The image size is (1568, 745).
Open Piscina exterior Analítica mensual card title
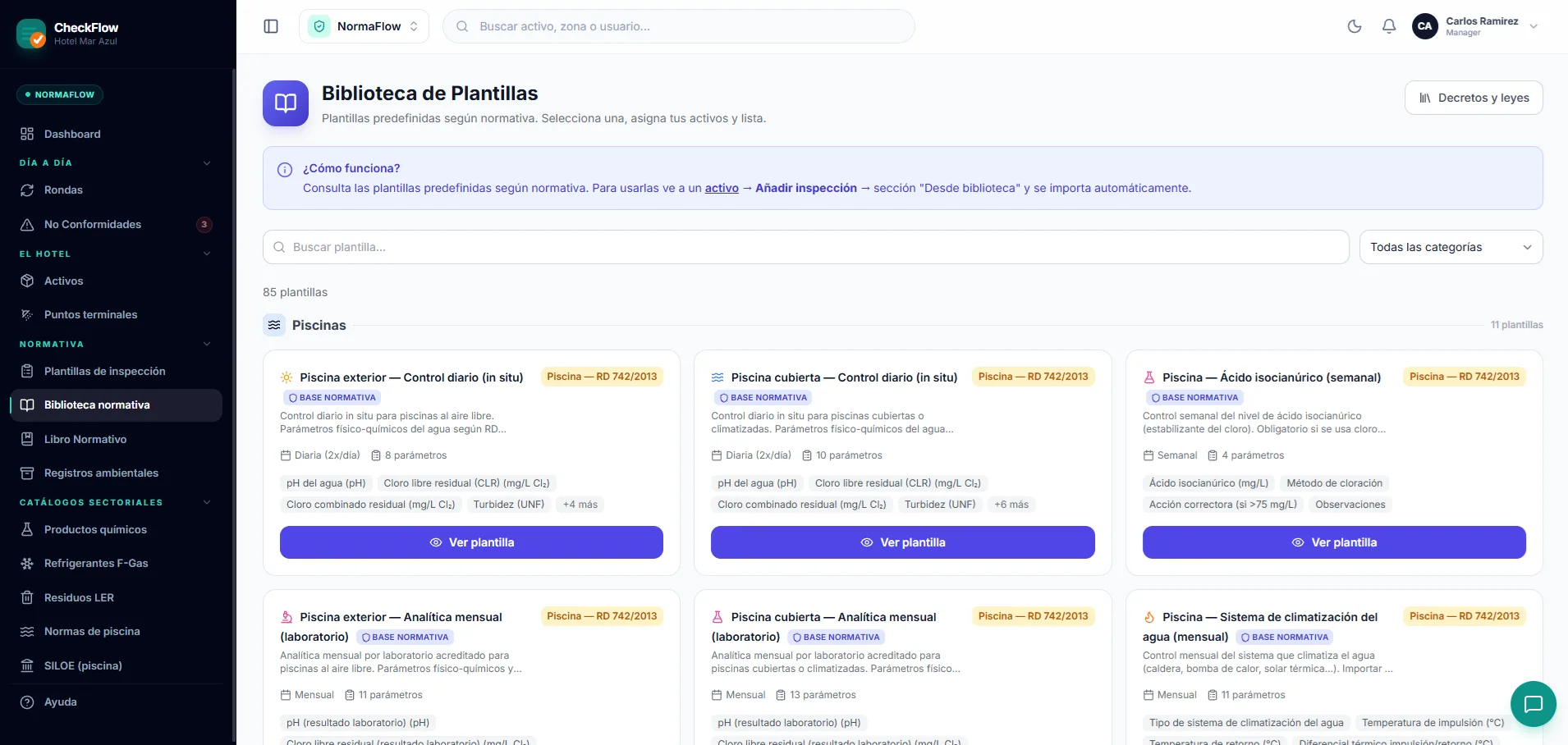(x=392, y=627)
